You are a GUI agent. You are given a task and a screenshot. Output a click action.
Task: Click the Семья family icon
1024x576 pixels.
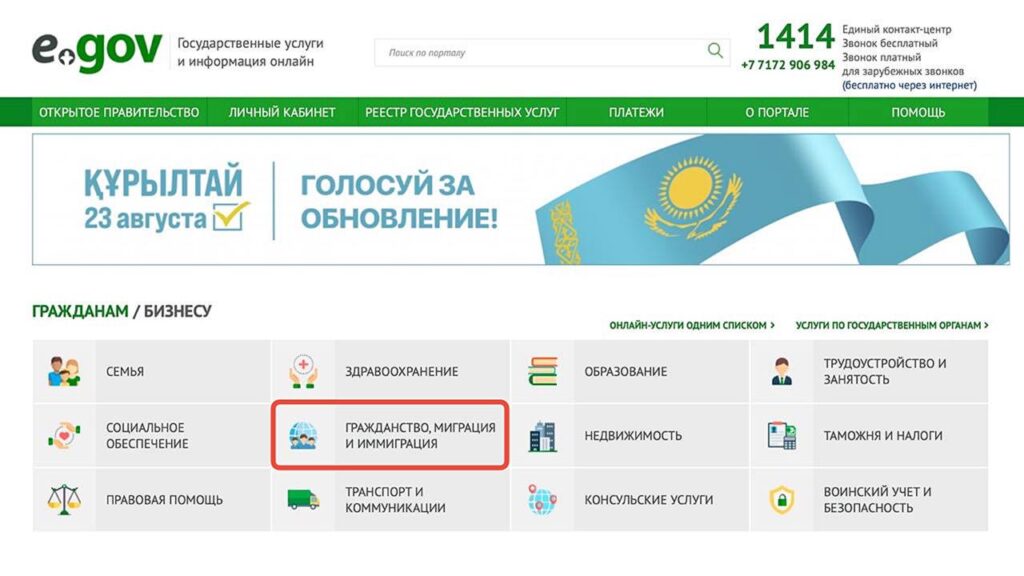[x=63, y=371]
